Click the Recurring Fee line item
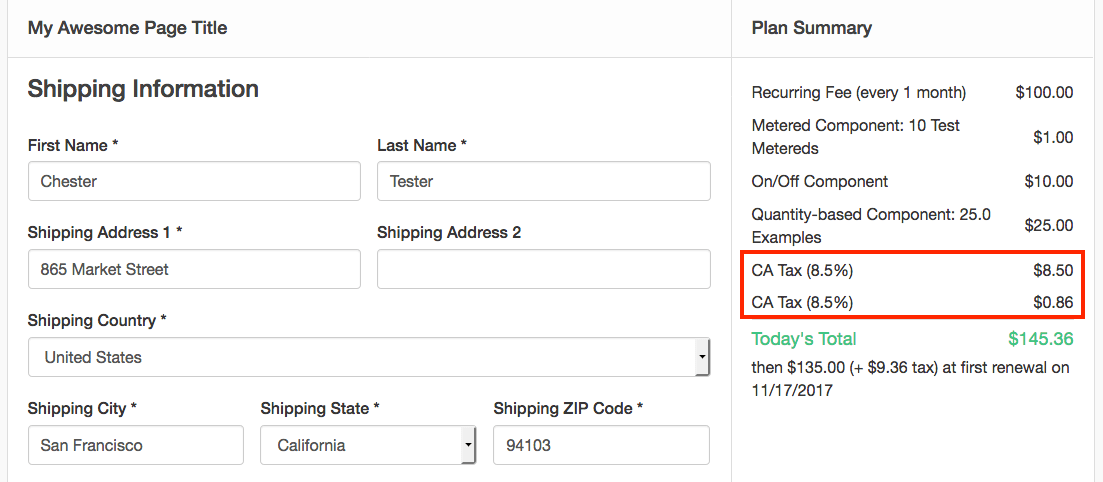The width and height of the screenshot is (1103, 482). (858, 93)
